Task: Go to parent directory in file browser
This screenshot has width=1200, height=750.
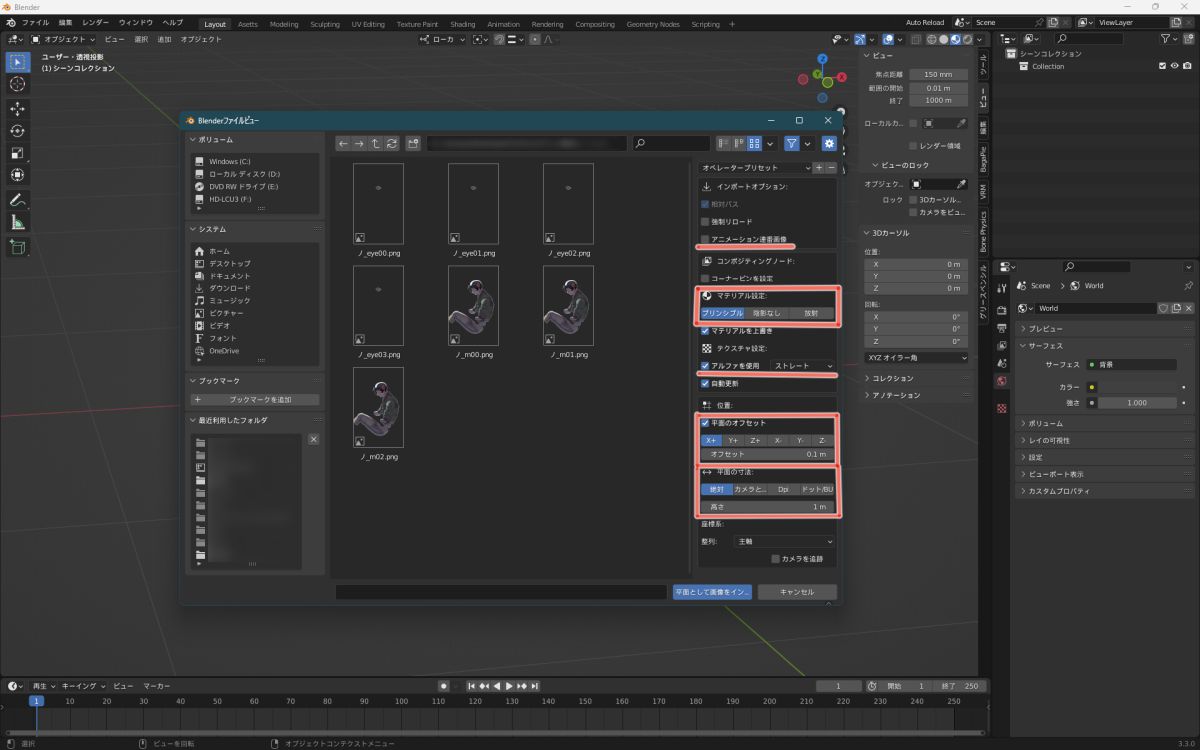Action: tap(375, 144)
